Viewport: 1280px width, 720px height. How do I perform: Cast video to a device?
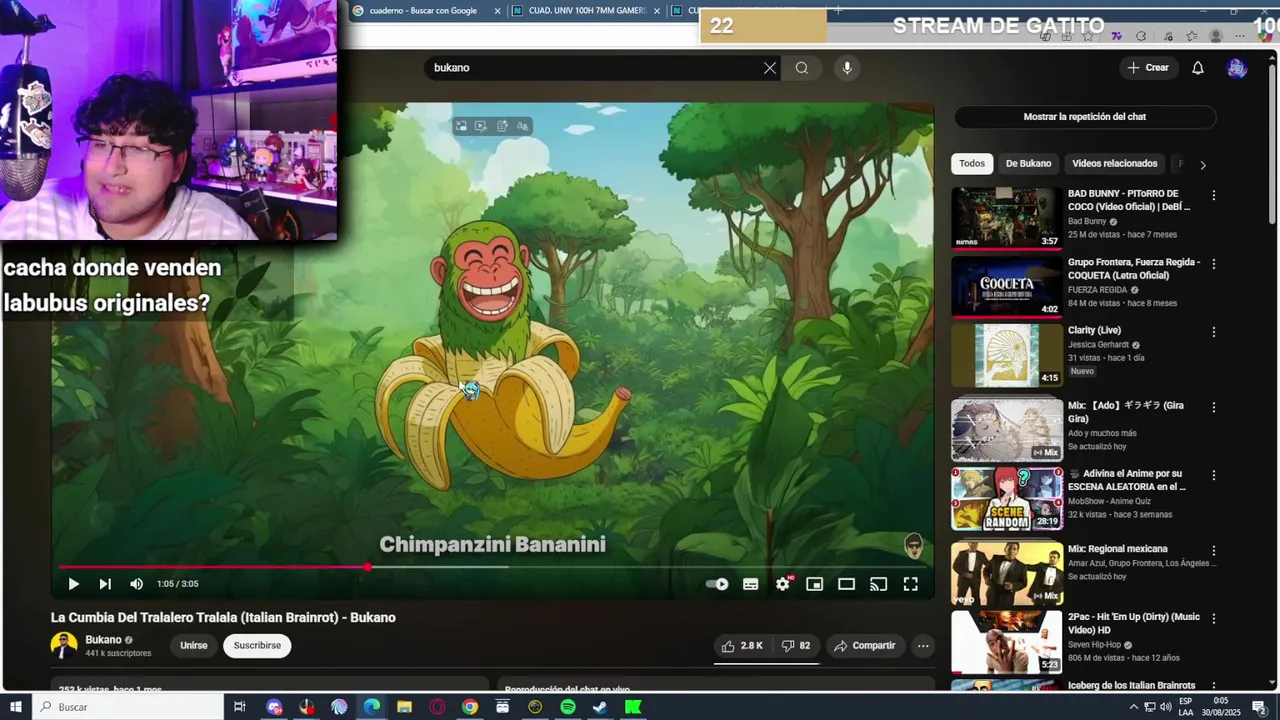879,584
